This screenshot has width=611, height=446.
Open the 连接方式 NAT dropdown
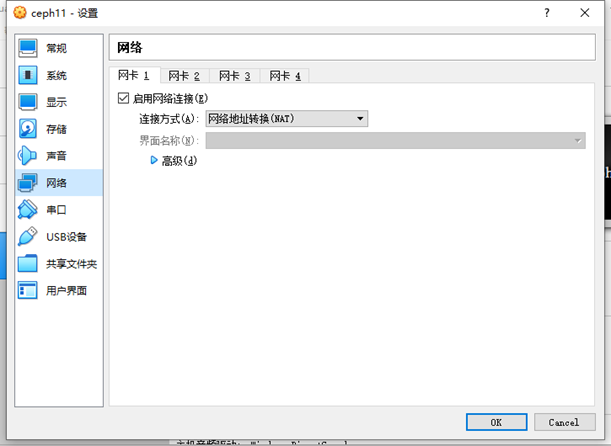286,118
